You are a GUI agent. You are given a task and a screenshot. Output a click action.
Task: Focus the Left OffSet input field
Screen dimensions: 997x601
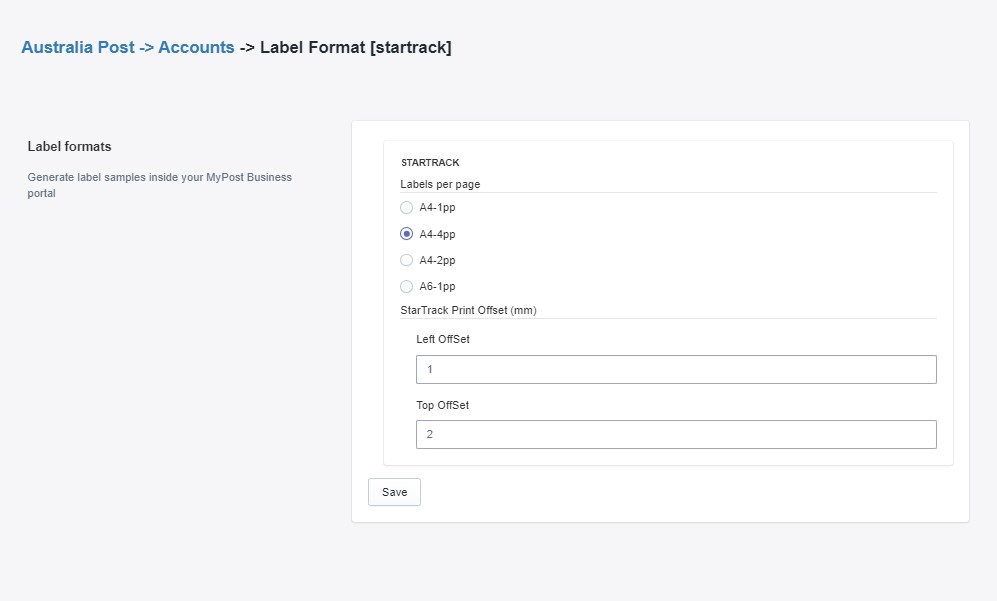click(676, 370)
